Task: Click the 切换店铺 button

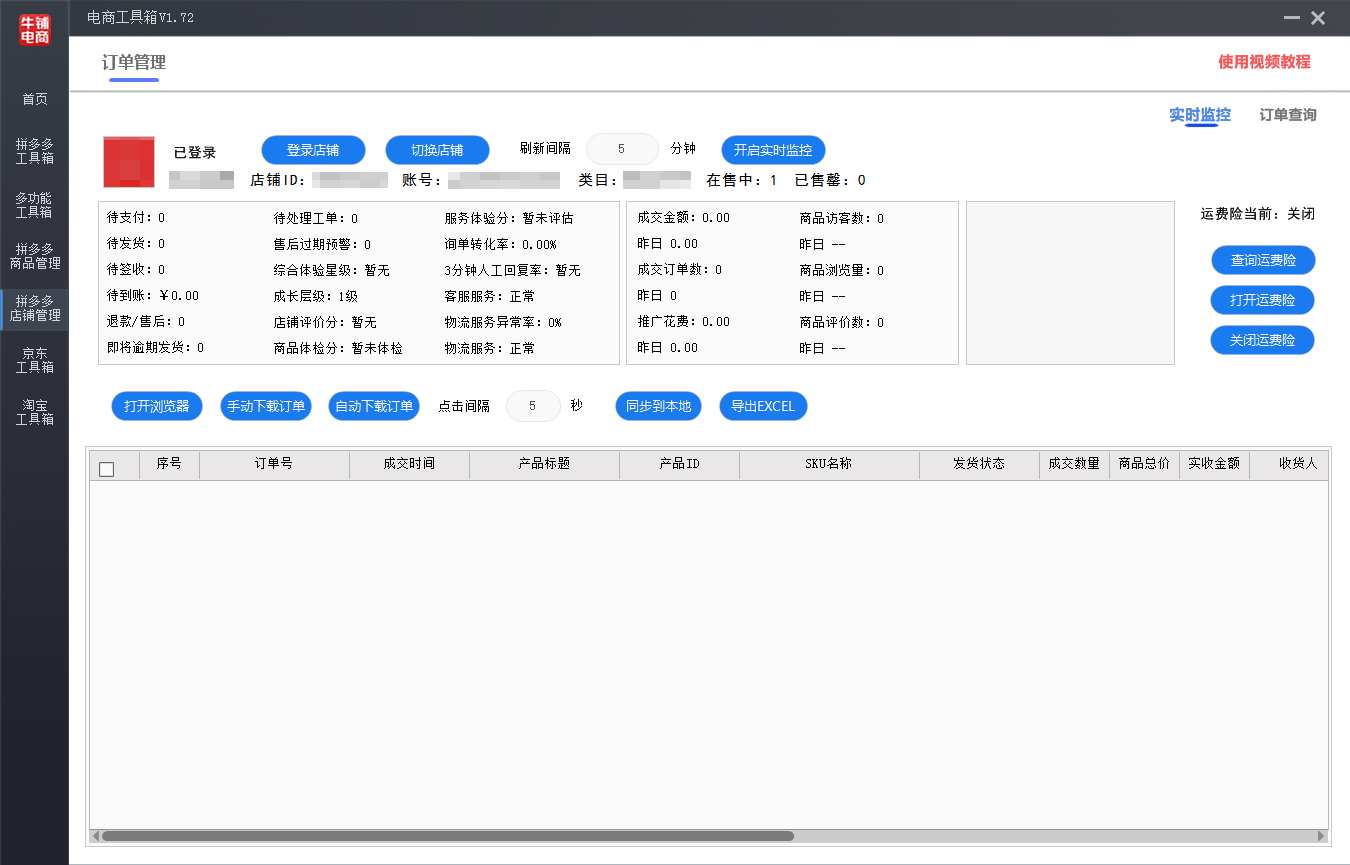Action: click(437, 150)
